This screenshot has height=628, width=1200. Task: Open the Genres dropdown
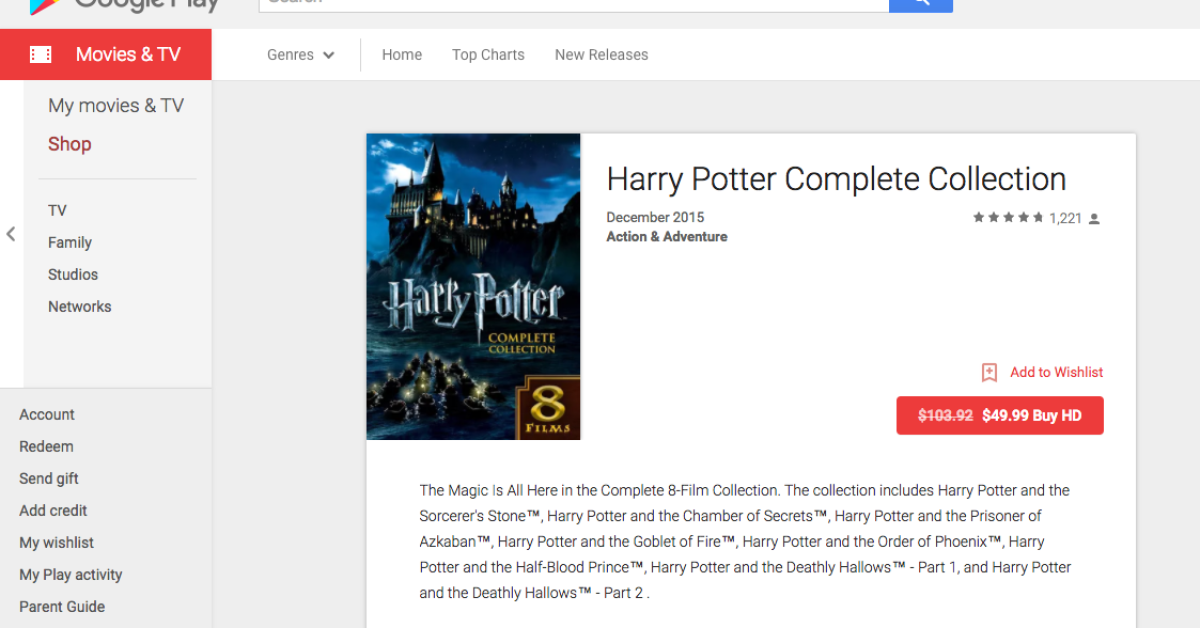[x=300, y=55]
